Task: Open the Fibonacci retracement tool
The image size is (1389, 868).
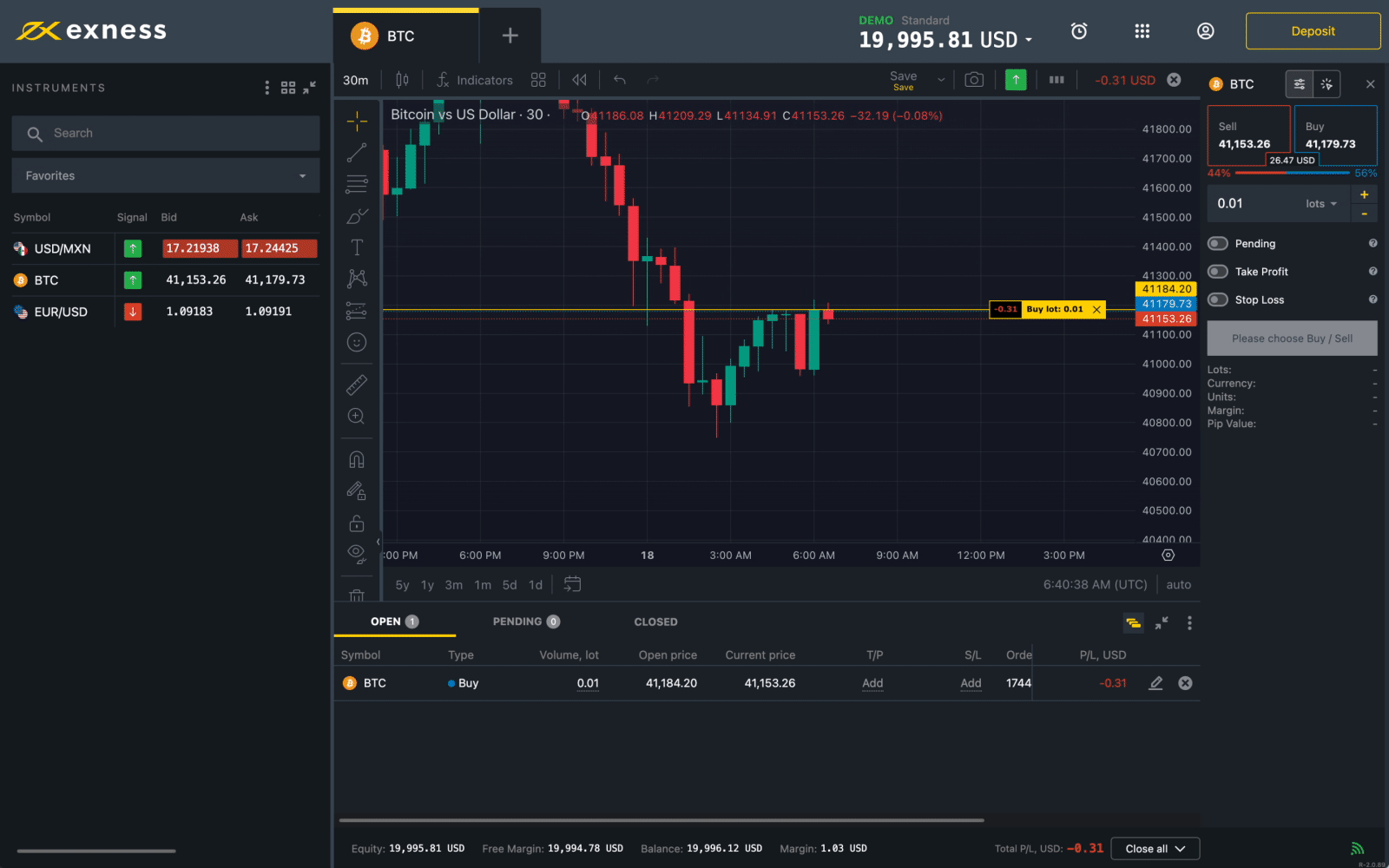Action: [x=357, y=184]
